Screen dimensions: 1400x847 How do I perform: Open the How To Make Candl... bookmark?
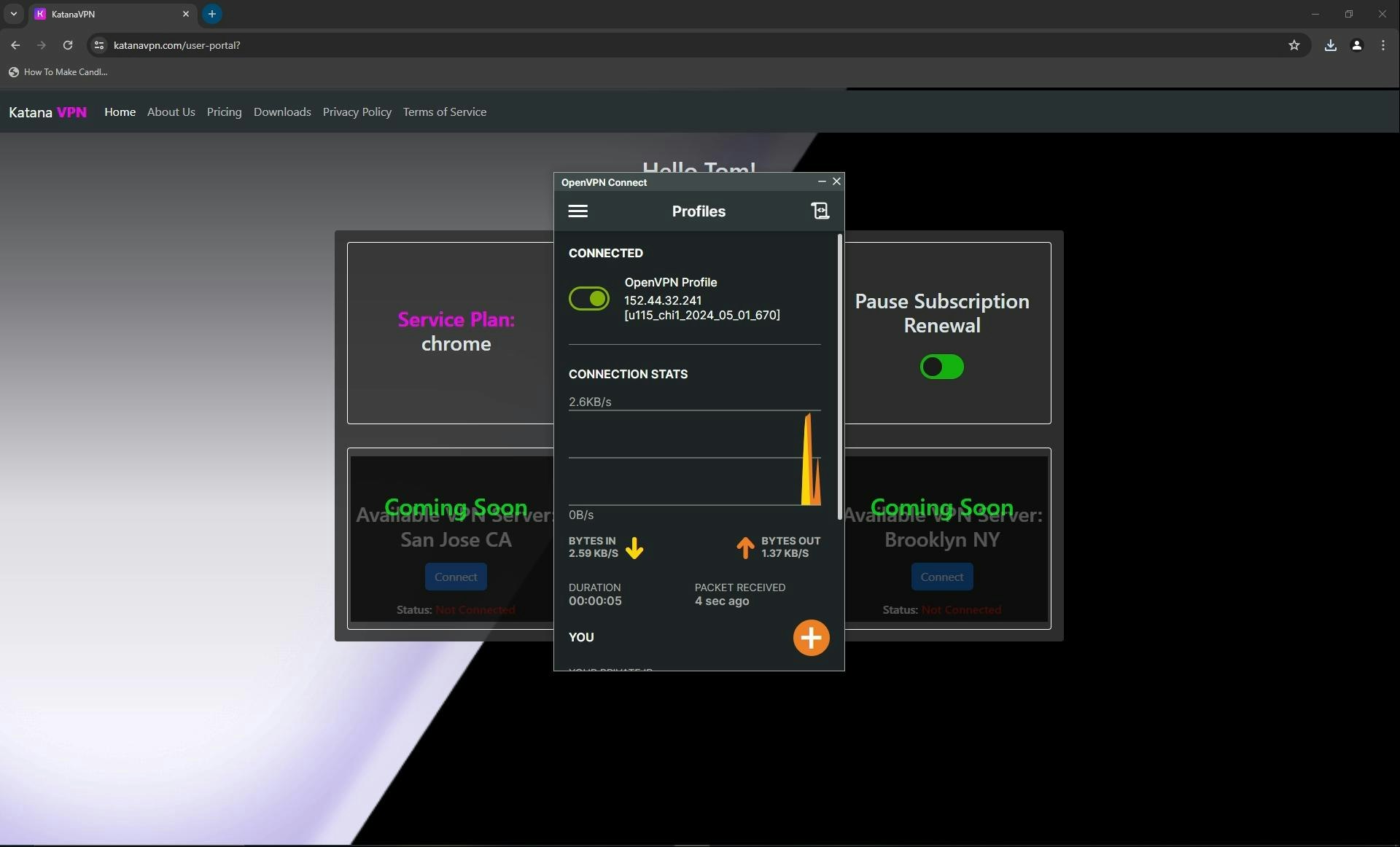point(58,72)
